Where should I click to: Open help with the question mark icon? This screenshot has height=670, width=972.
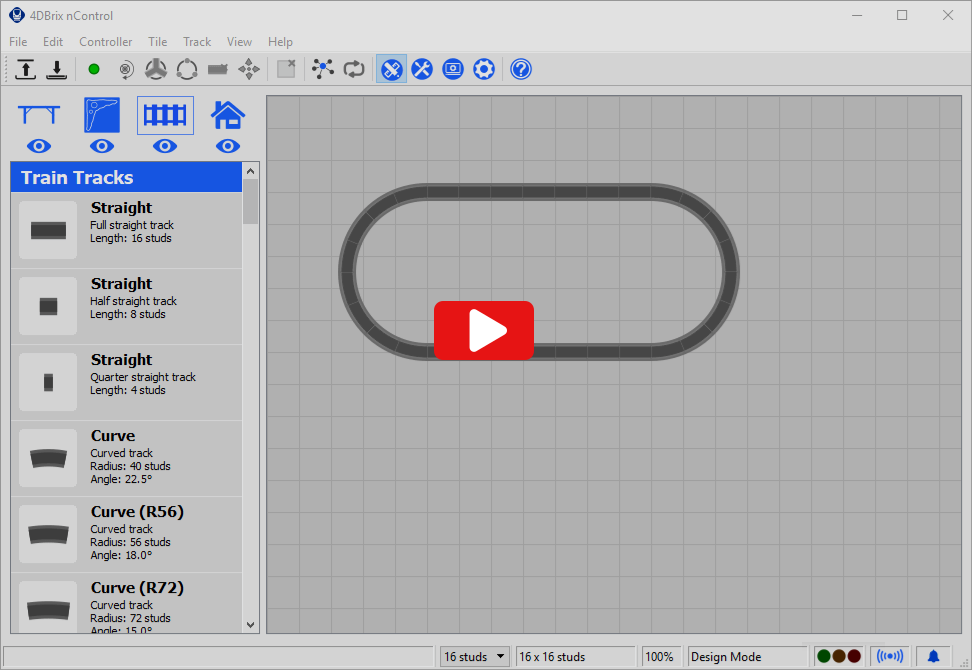point(521,69)
